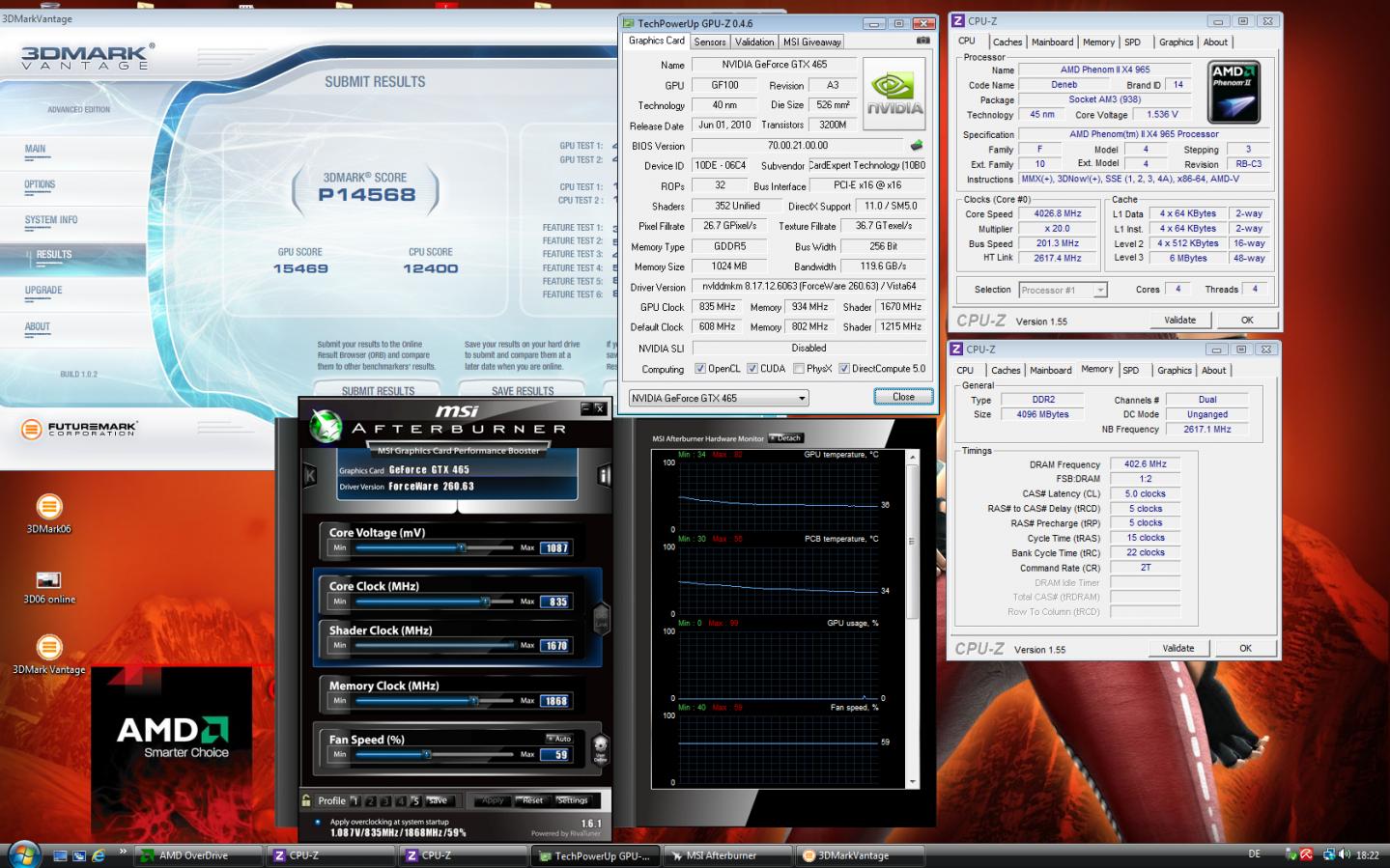Open Upgrade in 3DMark Vantage sidebar
This screenshot has height=868, width=1390.
pos(43,291)
